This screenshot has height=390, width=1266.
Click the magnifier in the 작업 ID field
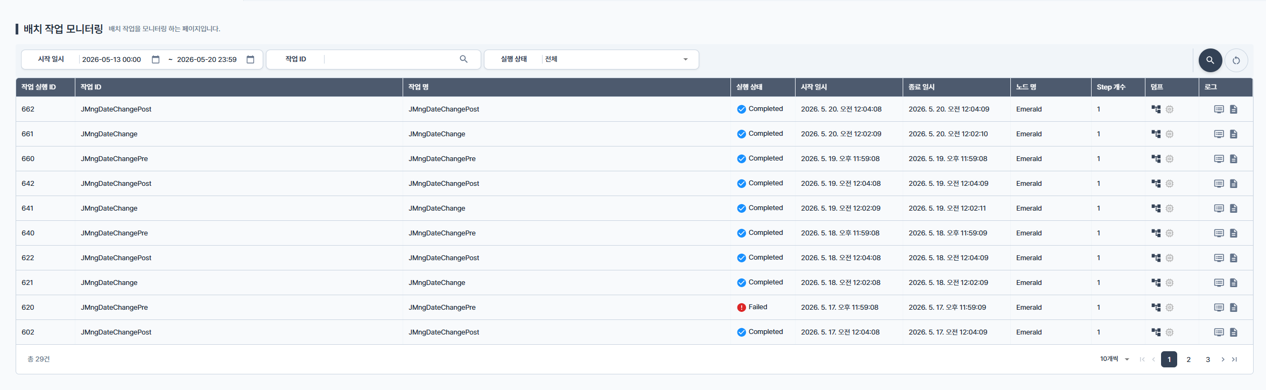pyautogui.click(x=463, y=60)
